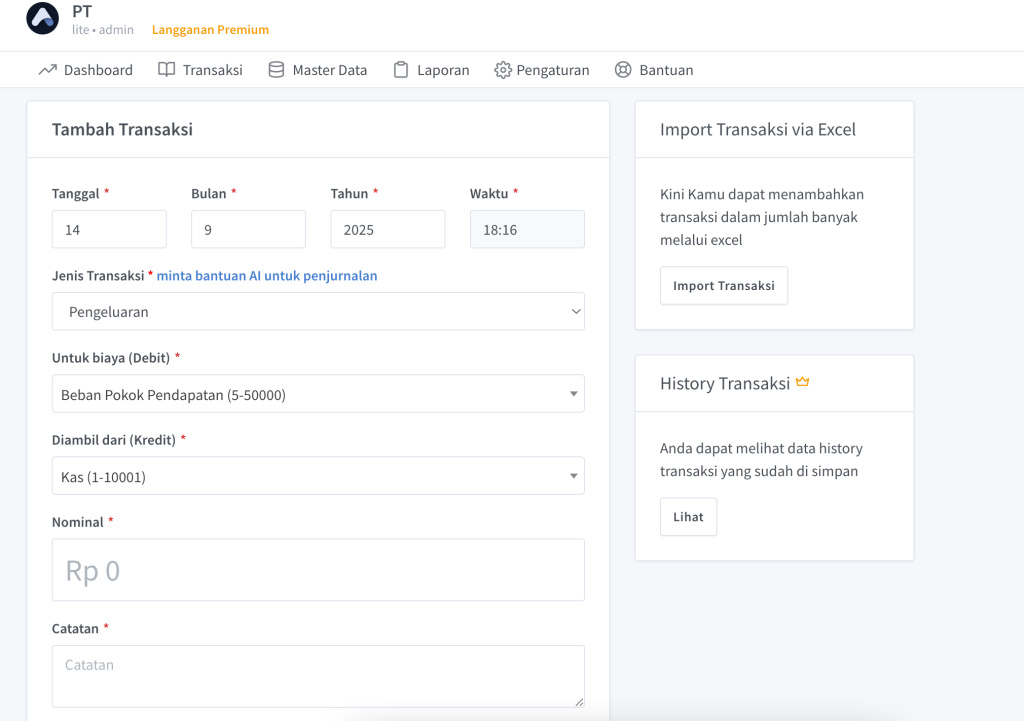Click the Master Data database icon
The height and width of the screenshot is (721, 1024).
(276, 70)
